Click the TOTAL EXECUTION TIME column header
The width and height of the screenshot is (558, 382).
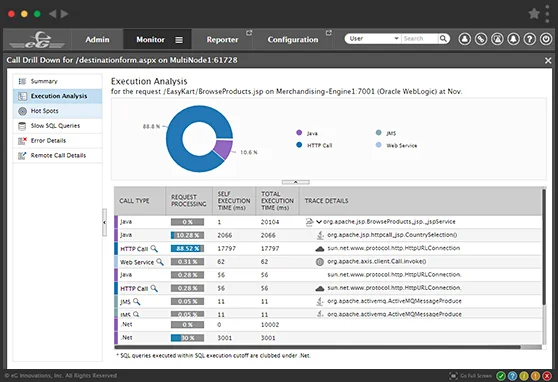pos(277,200)
